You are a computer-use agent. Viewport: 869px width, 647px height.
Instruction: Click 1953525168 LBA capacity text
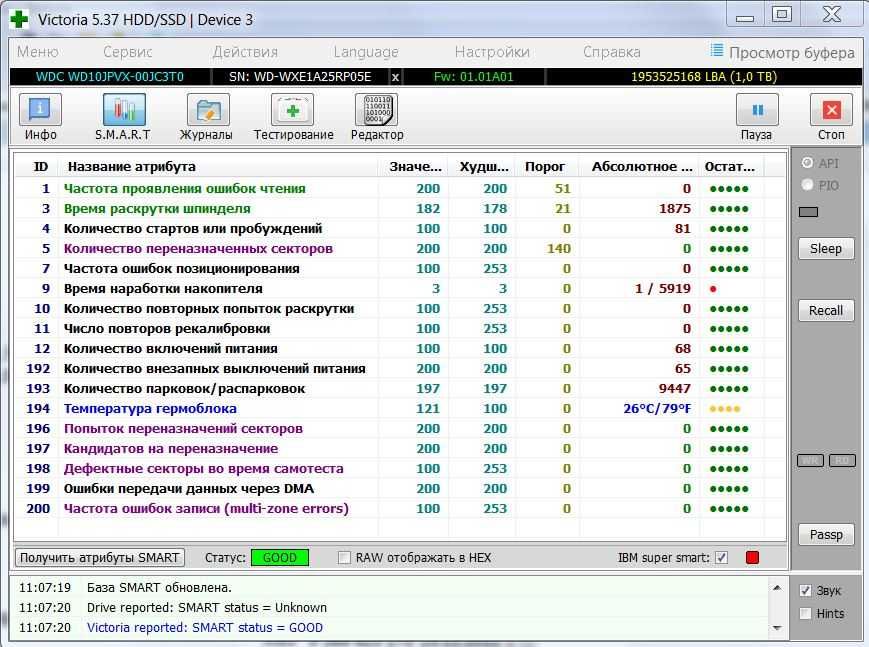[704, 77]
